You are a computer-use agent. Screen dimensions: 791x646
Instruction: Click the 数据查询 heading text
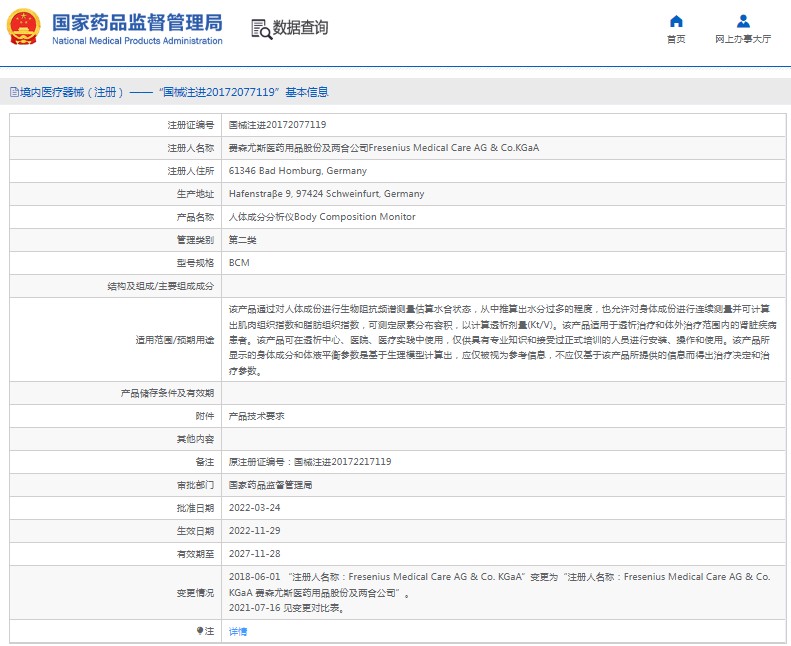(x=300, y=27)
